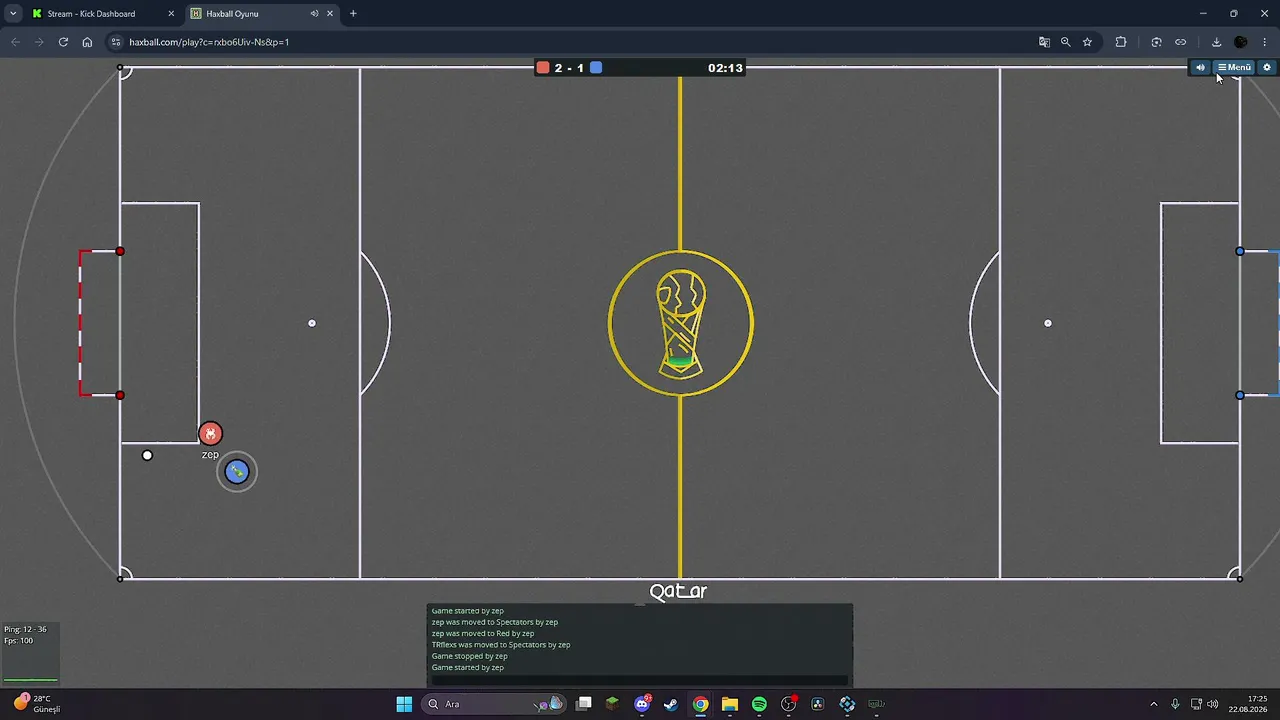Open the Haxball Menü button

1234,67
